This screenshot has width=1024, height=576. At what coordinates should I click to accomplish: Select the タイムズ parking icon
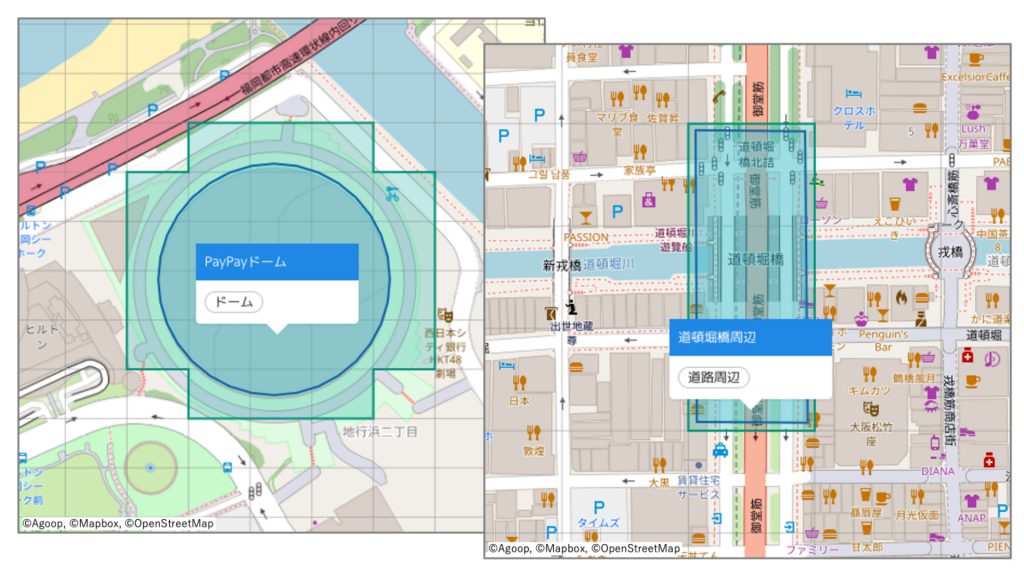pos(599,507)
